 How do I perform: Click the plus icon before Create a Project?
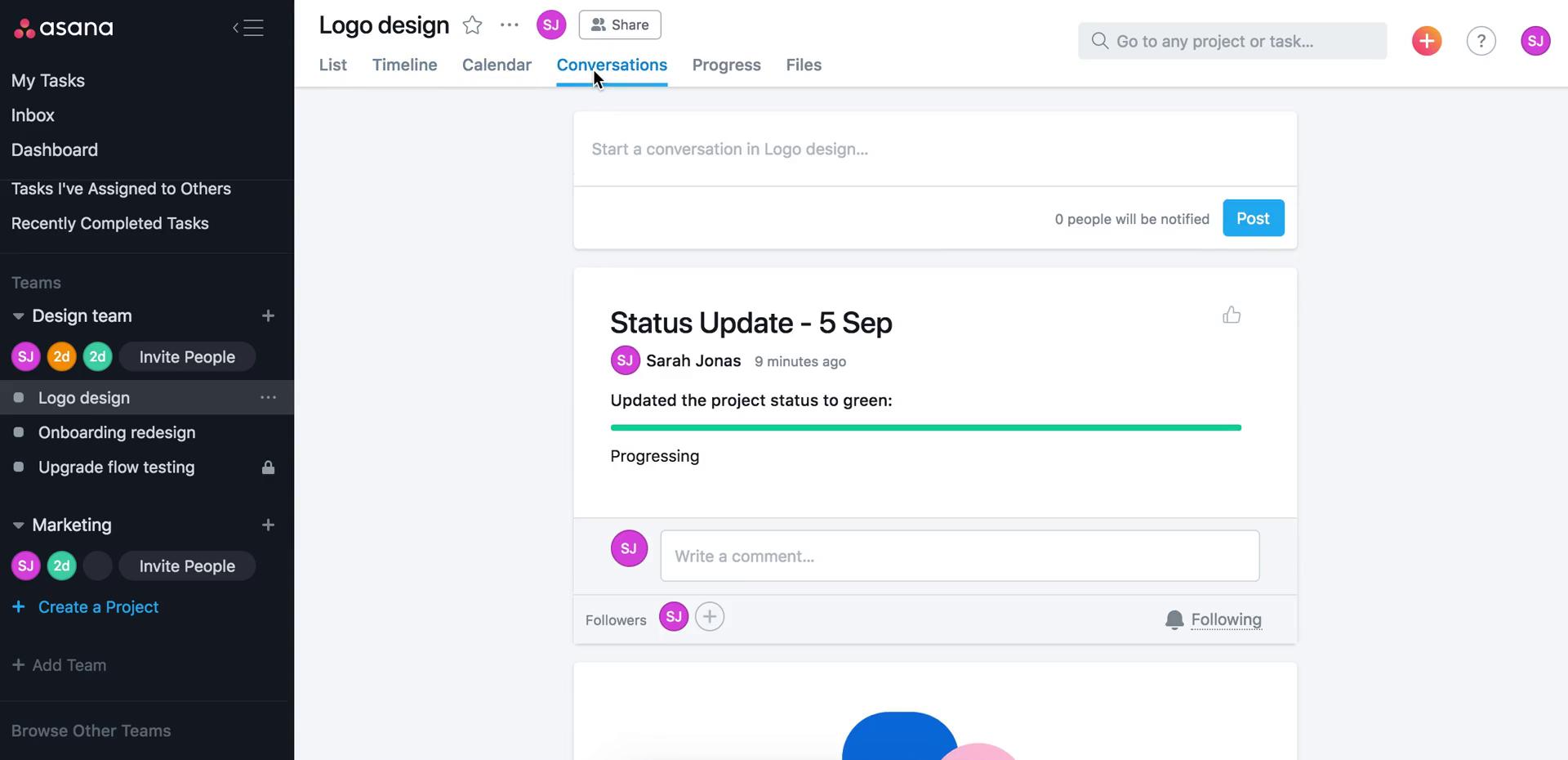tap(18, 607)
